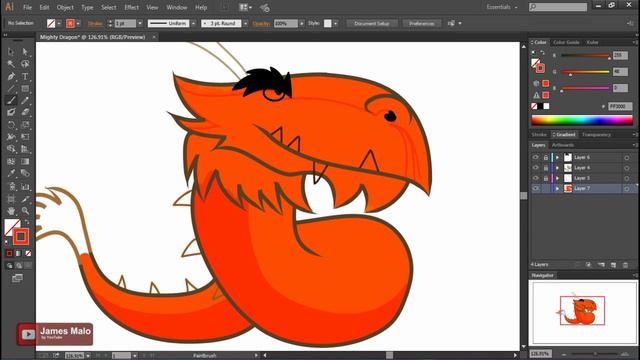Select the Magic Wand tool
This screenshot has width=640, height=360.
[11, 64]
